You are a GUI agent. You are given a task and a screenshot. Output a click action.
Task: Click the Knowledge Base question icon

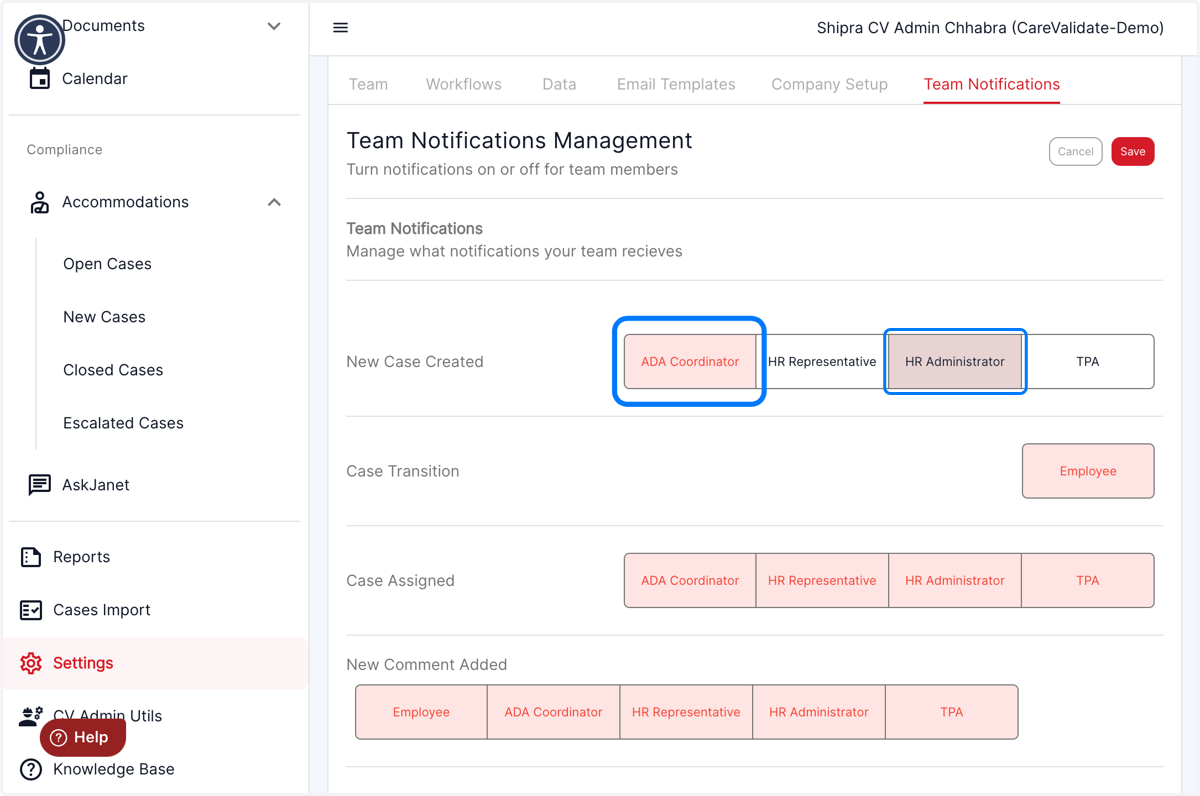[31, 769]
